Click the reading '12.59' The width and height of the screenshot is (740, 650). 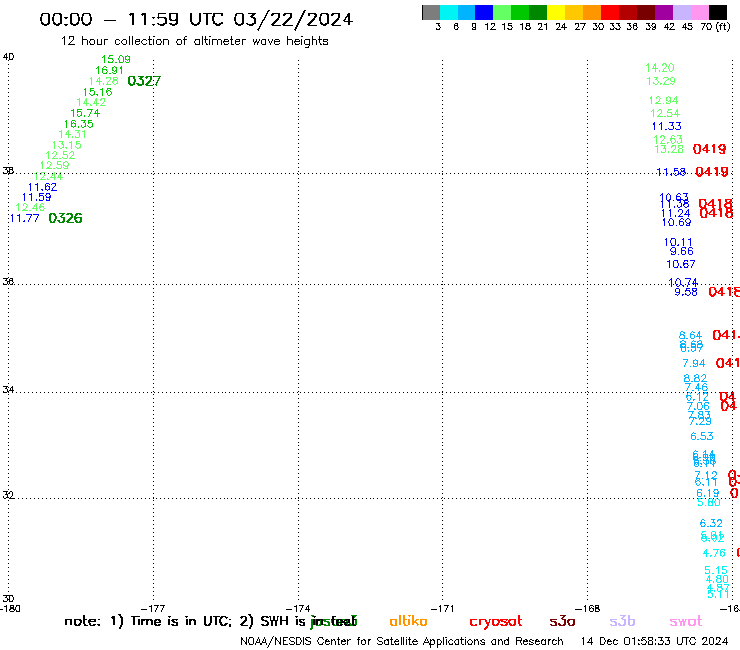click(54, 166)
